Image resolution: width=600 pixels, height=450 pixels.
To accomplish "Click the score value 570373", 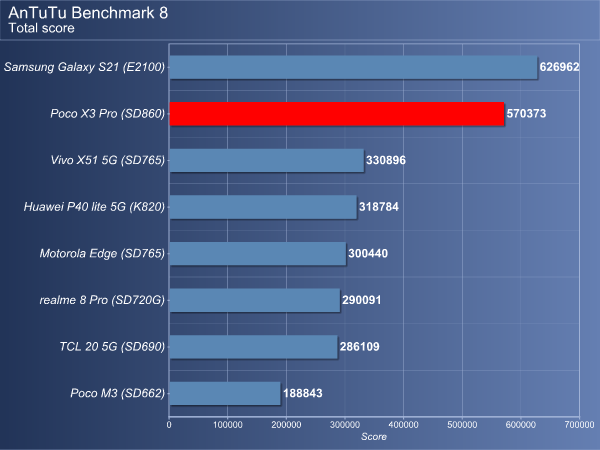I will (x=526, y=114).
